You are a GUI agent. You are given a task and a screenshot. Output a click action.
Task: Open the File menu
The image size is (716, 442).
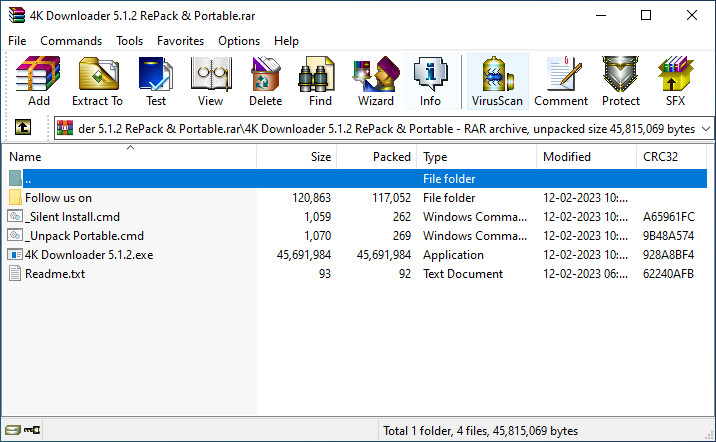17,41
